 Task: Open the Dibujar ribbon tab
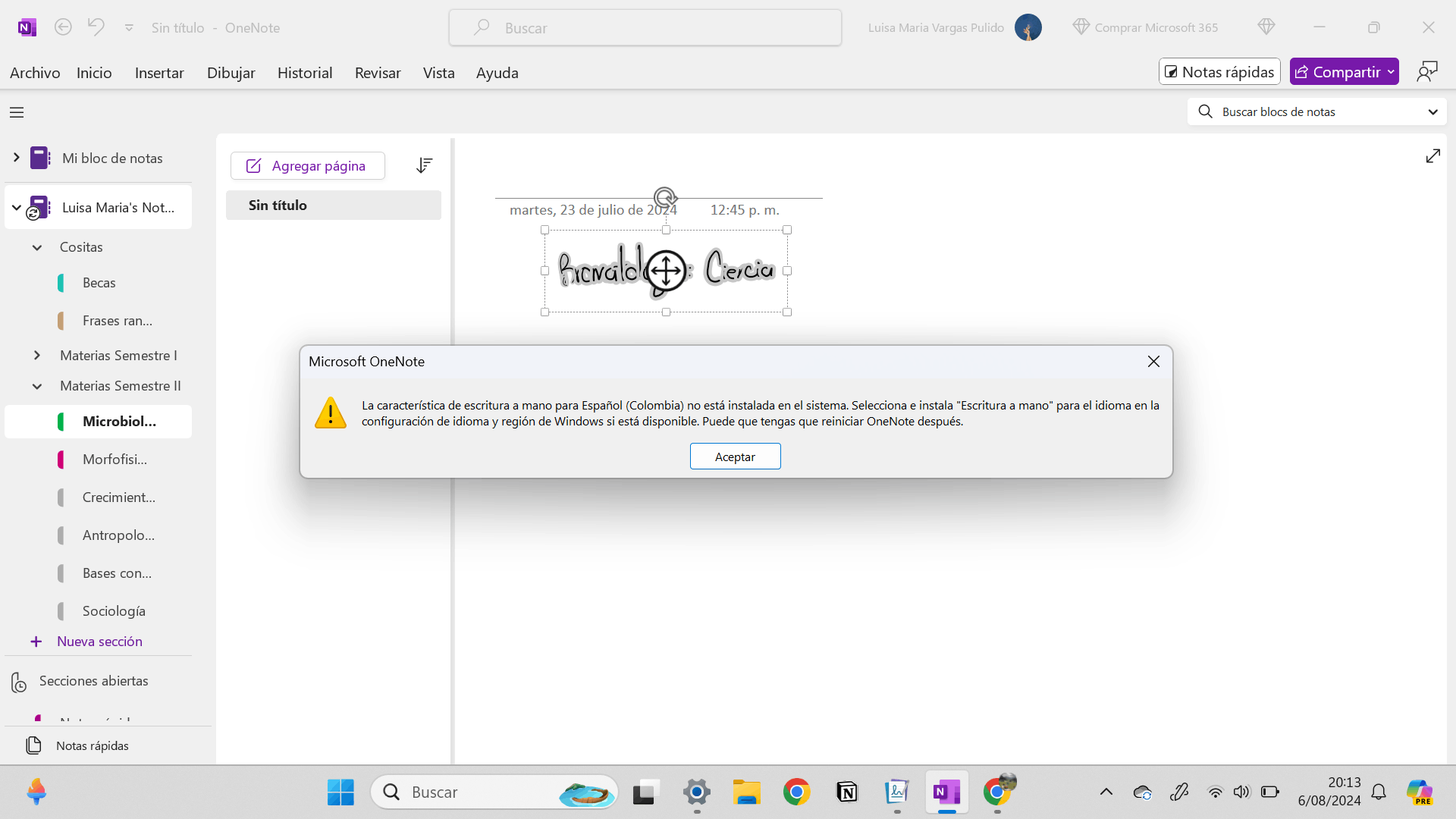[x=231, y=73]
